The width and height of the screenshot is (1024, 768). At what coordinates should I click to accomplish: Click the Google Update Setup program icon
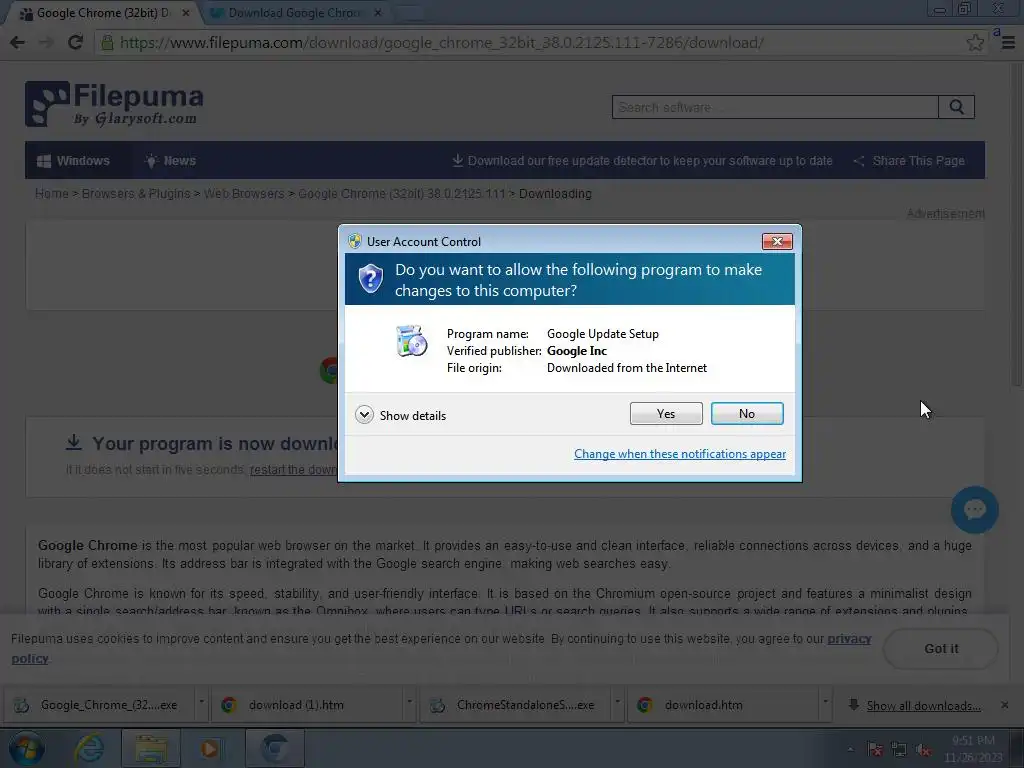pyautogui.click(x=411, y=341)
